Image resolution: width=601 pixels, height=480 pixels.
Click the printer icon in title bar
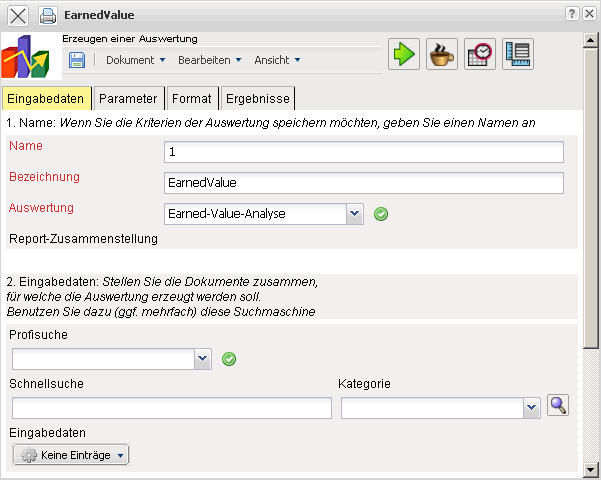point(48,16)
